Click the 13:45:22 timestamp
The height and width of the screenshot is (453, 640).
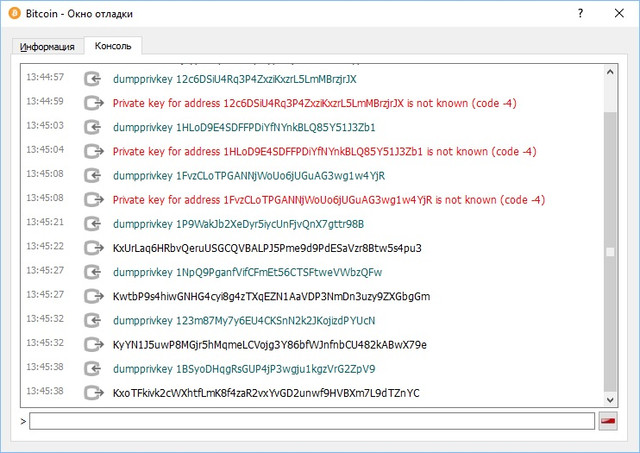click(45, 246)
